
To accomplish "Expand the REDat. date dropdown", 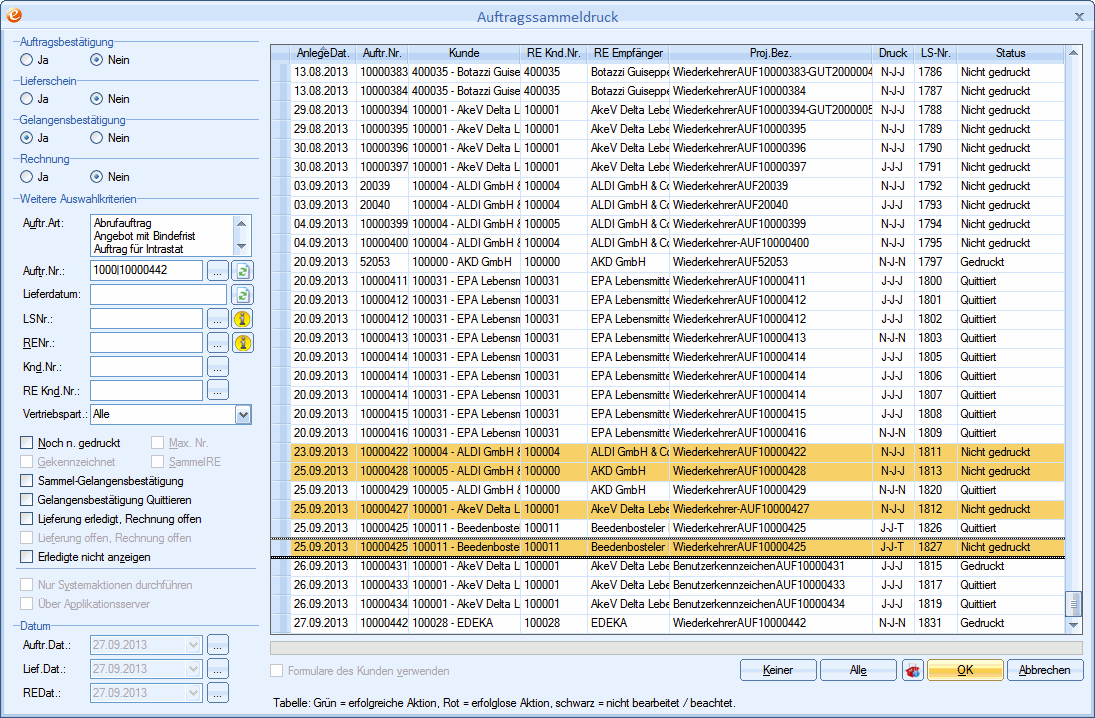I will 193,694.
